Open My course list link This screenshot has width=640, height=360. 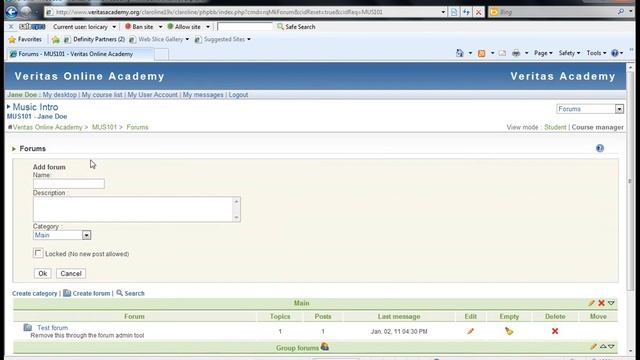[x=102, y=95]
